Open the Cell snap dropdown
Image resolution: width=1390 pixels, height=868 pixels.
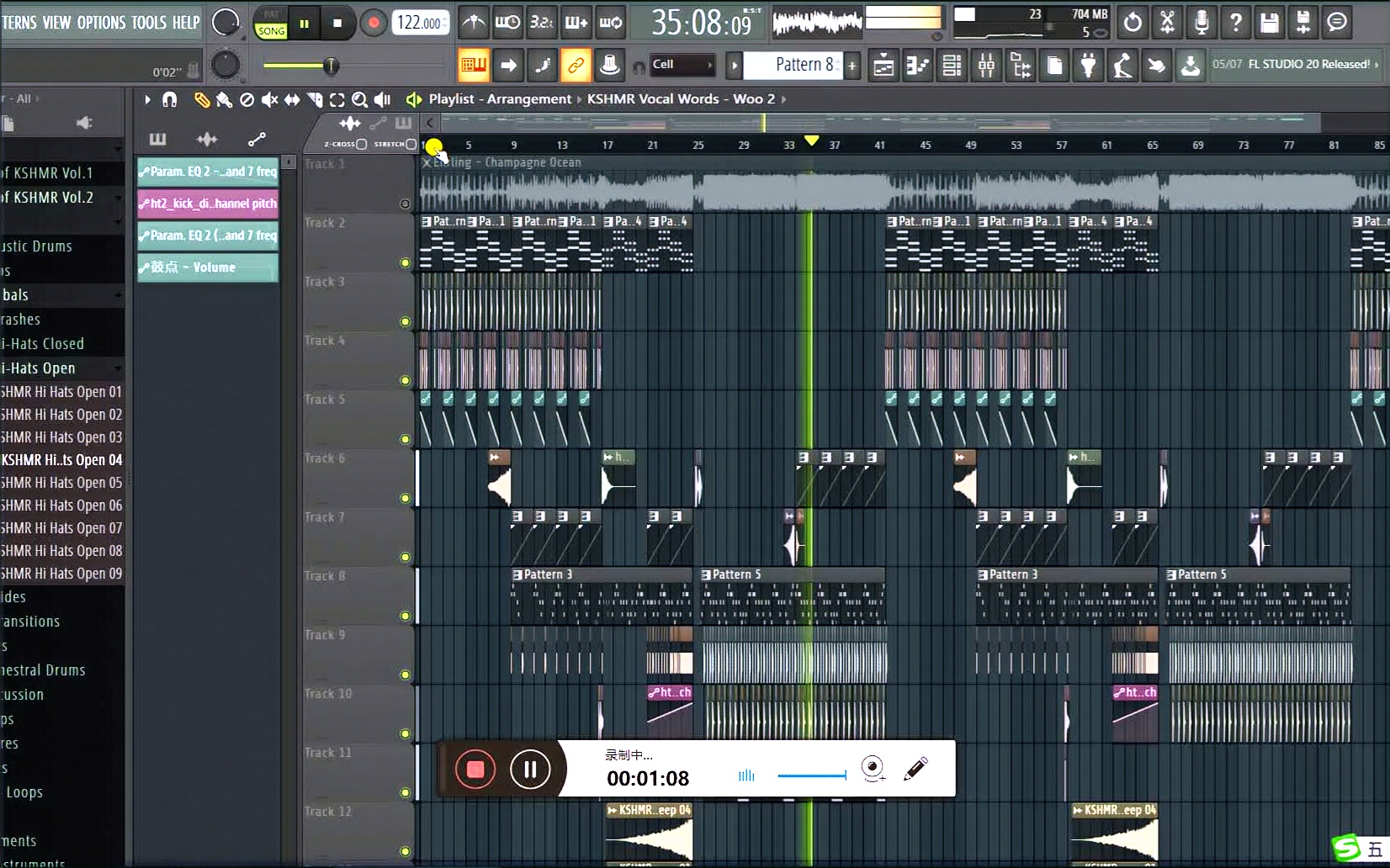(682, 65)
